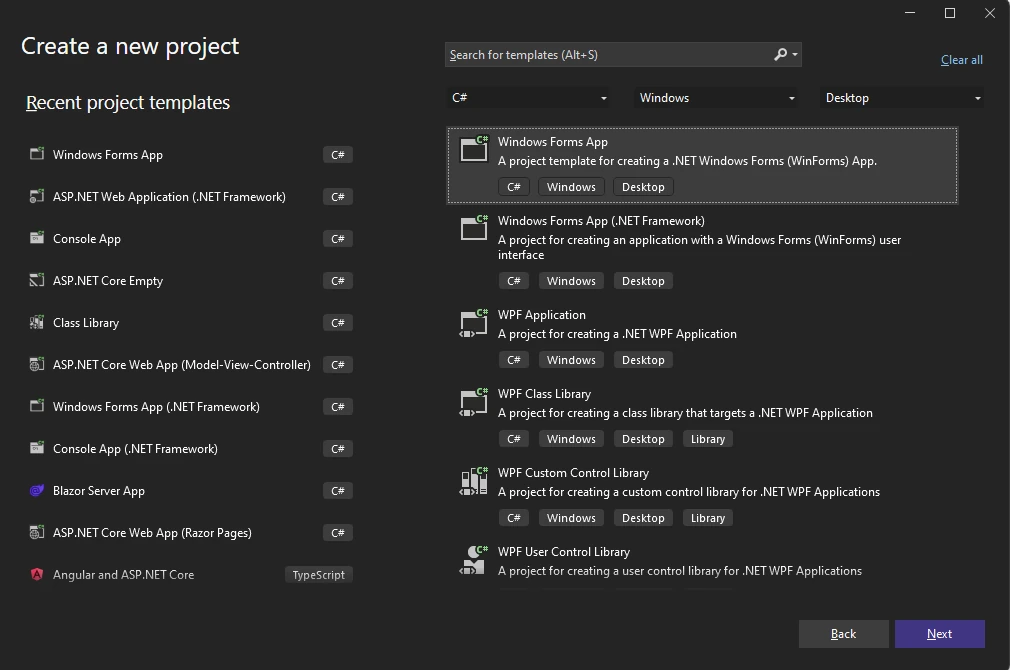Screen dimensions: 1010x670
Task: Click the Next button
Action: tap(939, 633)
